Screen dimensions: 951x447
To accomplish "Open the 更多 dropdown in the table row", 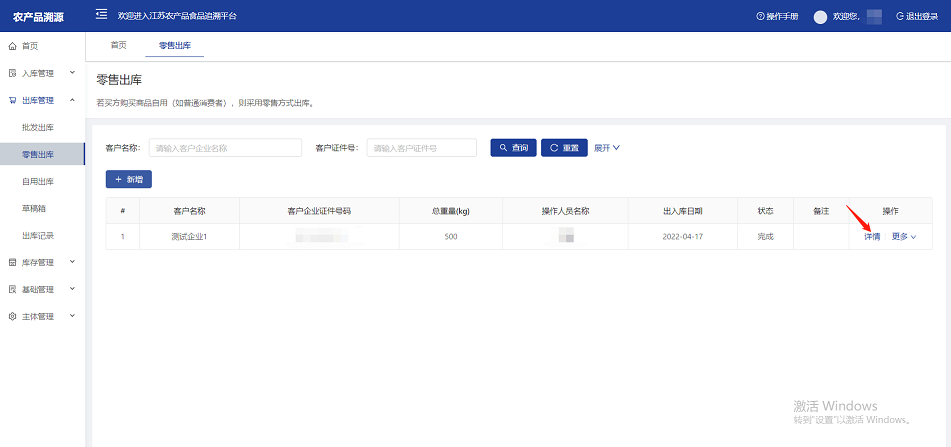I will pos(903,237).
